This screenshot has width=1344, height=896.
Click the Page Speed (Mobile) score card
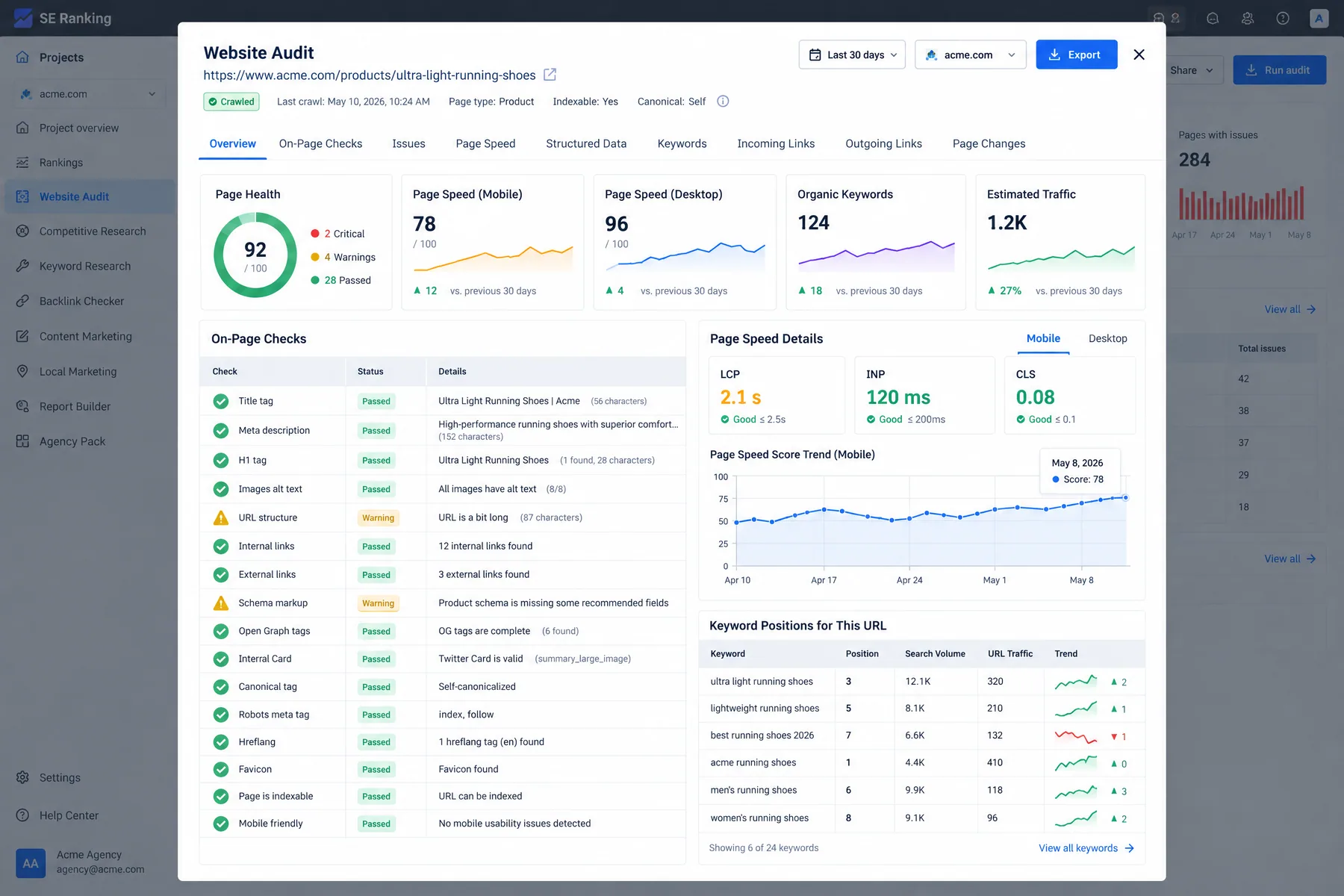[493, 242]
